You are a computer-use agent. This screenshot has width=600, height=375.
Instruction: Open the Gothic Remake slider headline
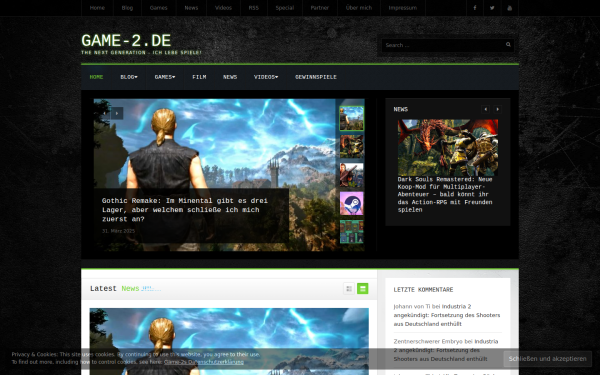[x=185, y=210]
